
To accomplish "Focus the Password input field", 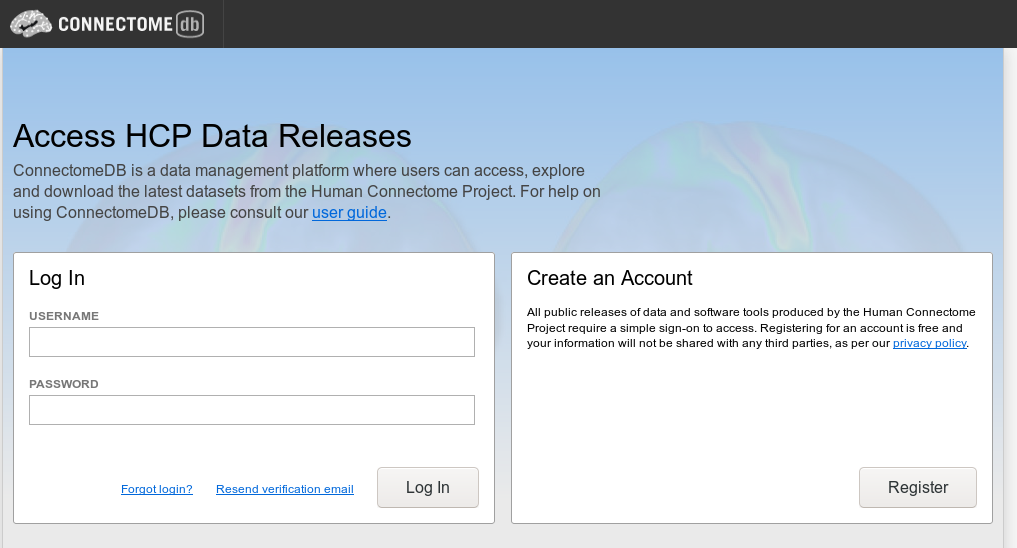I will [251, 410].
